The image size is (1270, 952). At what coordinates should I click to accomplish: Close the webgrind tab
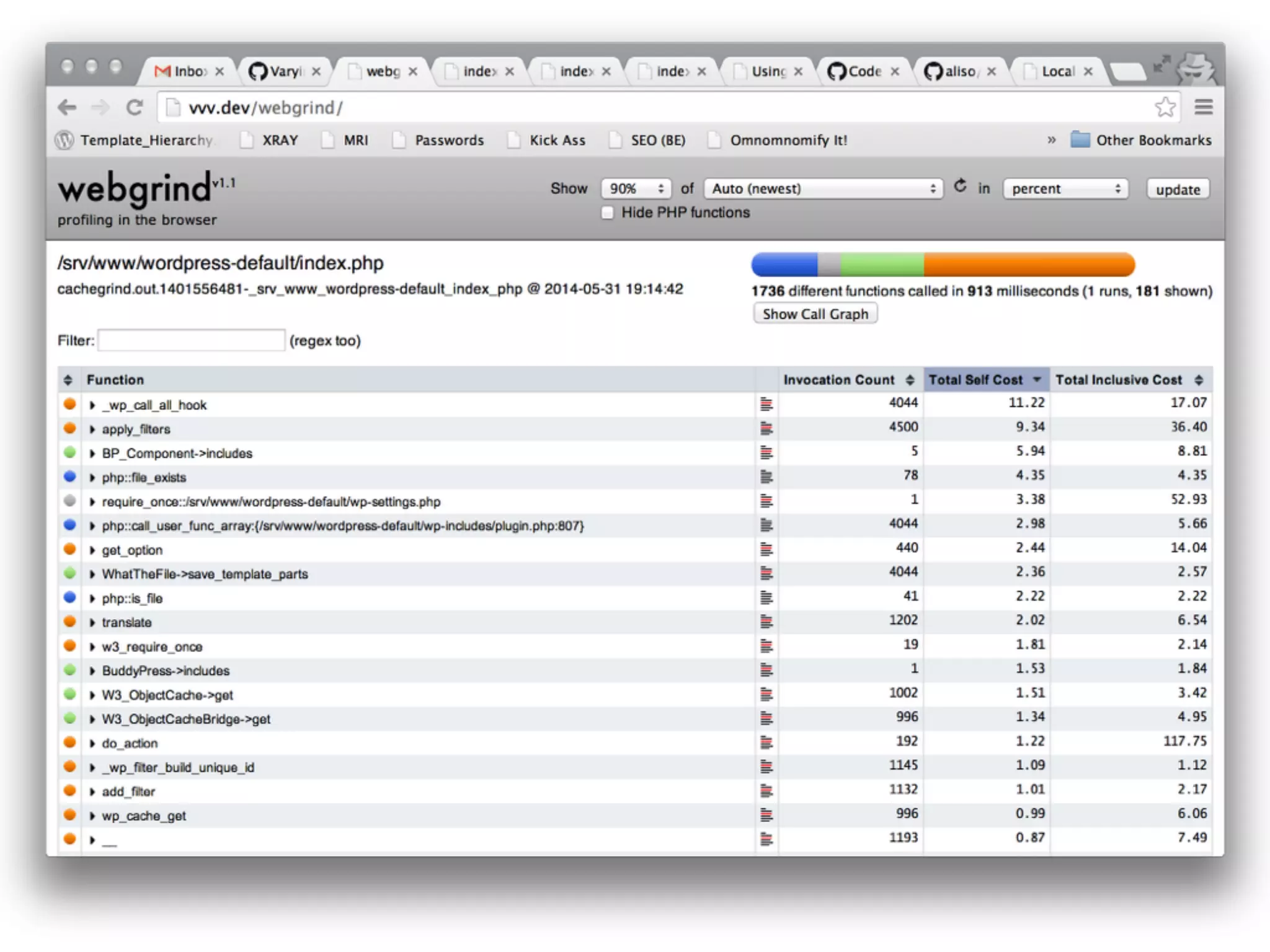[x=413, y=72]
